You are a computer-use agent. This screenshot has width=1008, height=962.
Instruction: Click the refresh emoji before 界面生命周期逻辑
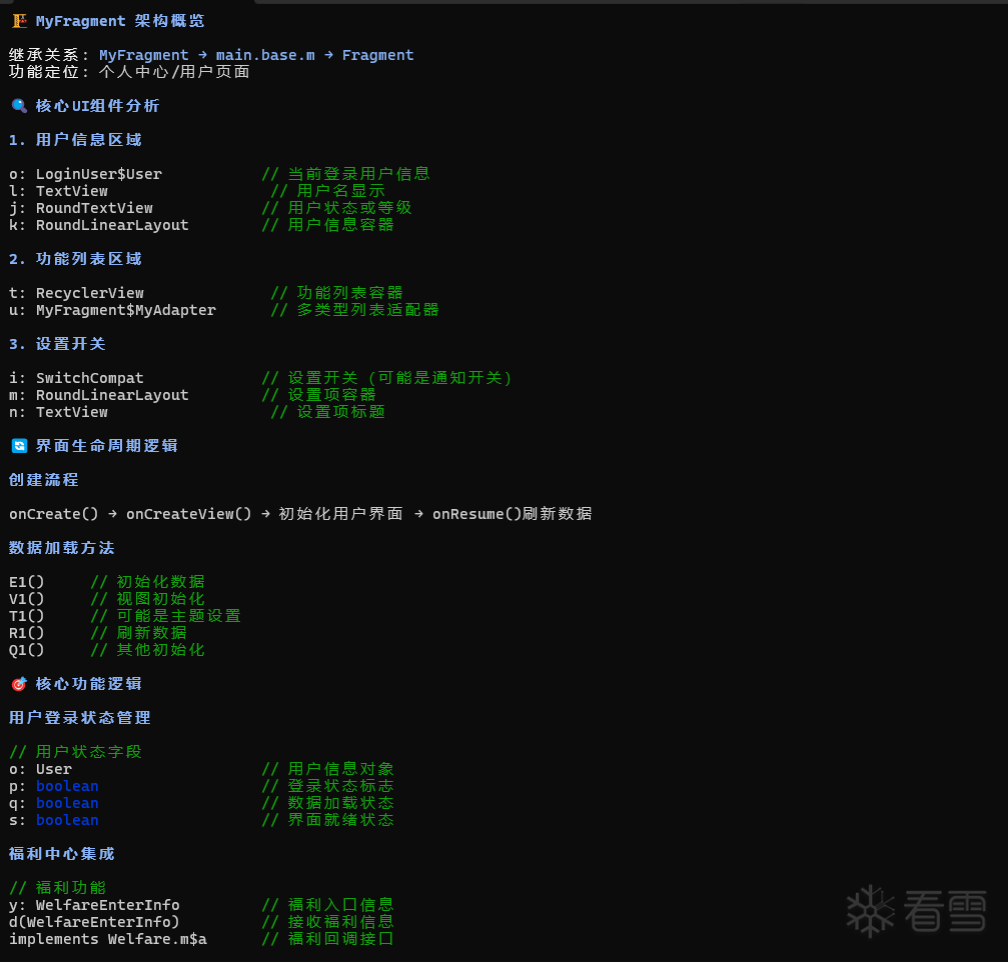(x=19, y=446)
